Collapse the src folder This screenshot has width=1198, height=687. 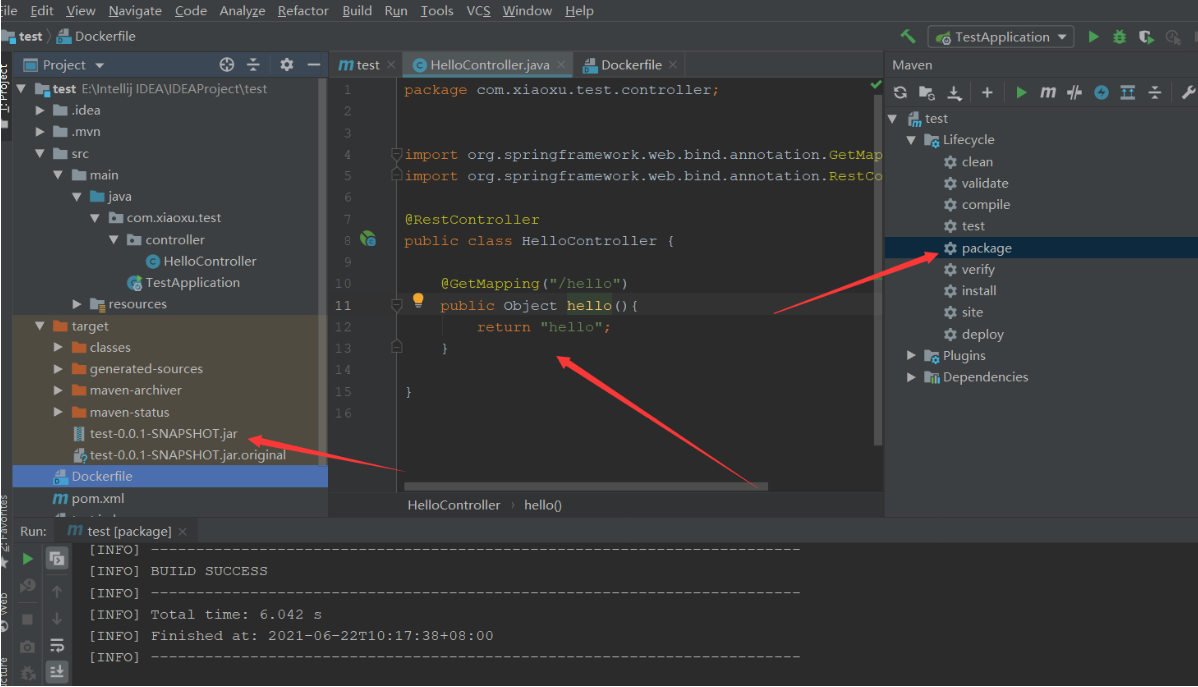tap(40, 154)
